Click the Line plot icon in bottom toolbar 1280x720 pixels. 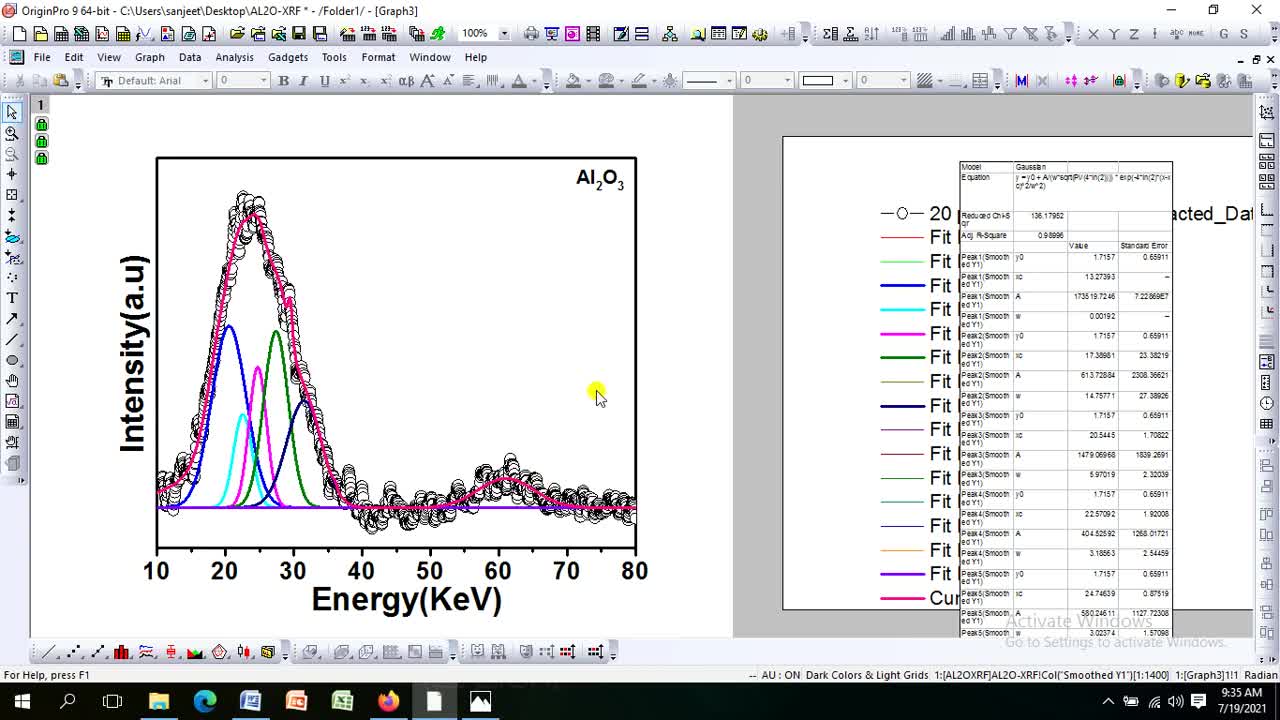(48, 652)
